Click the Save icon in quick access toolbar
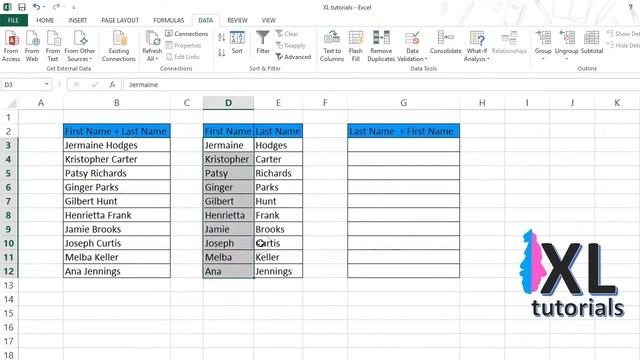The height and width of the screenshot is (360, 640). click(x=22, y=7)
